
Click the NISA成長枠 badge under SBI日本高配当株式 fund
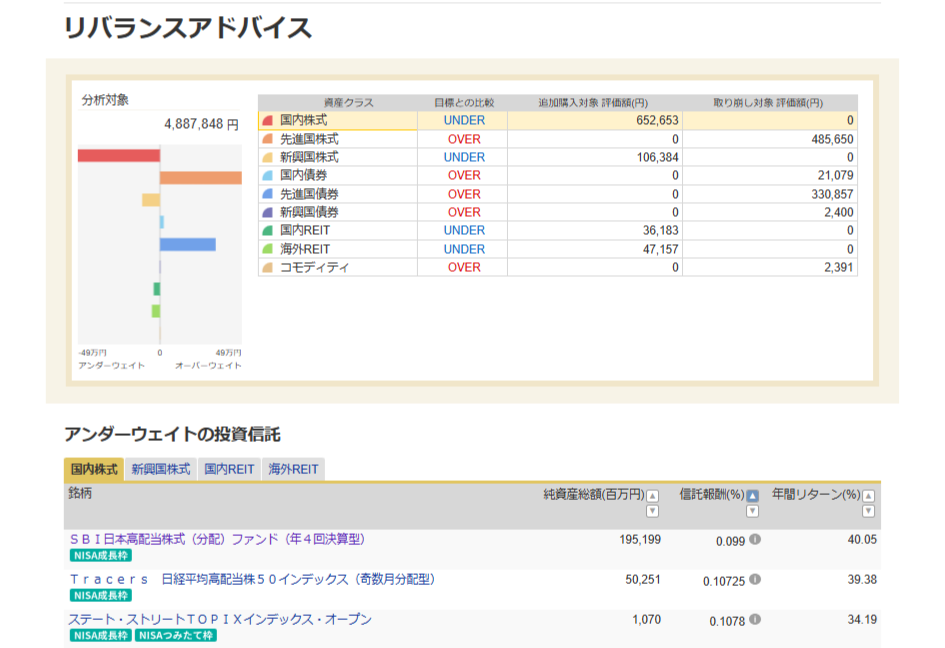(100, 555)
